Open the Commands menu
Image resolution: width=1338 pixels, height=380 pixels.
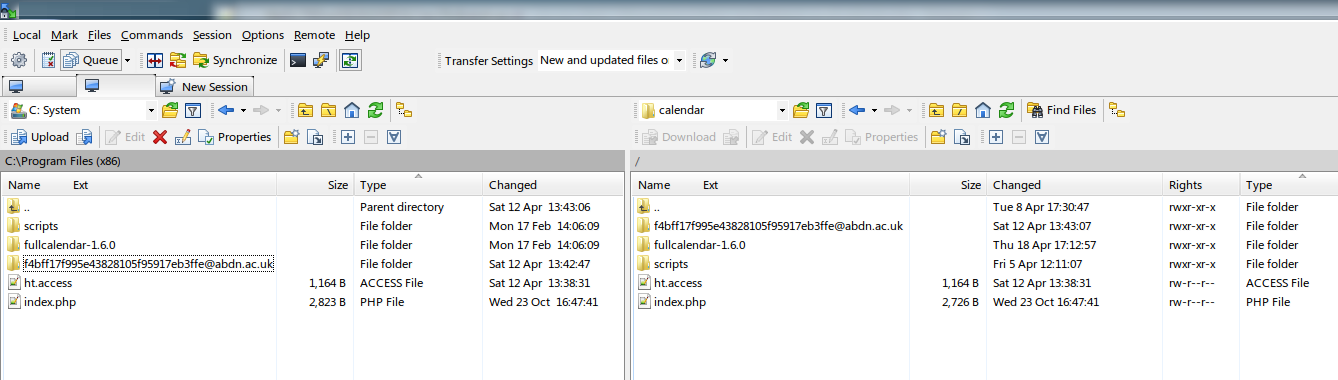[152, 35]
